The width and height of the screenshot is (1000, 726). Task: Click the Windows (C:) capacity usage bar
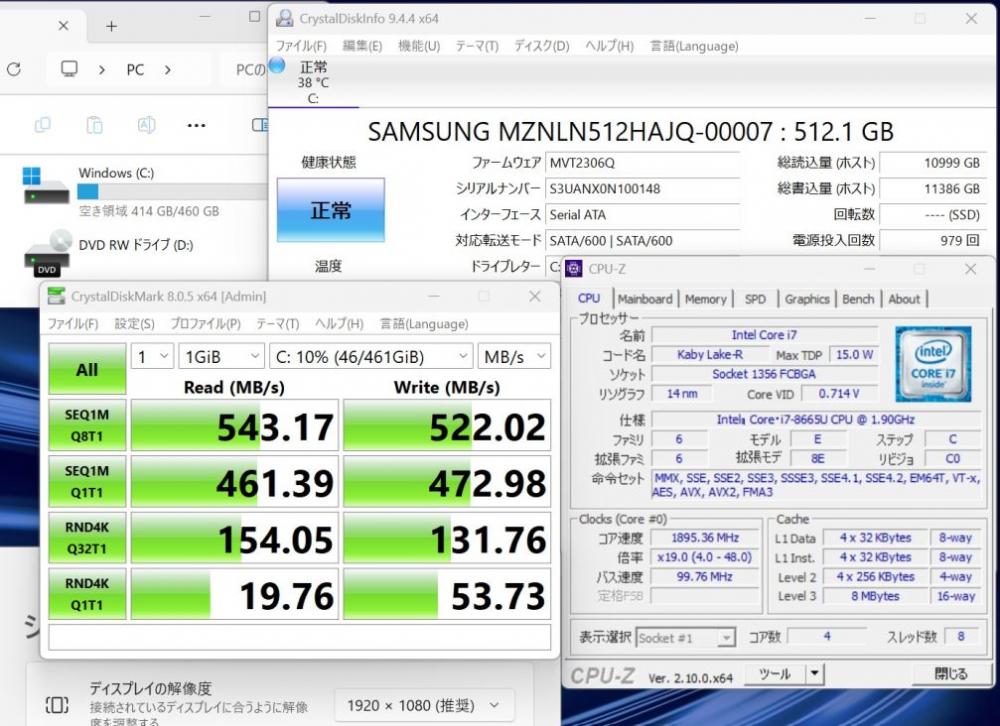(x=172, y=191)
